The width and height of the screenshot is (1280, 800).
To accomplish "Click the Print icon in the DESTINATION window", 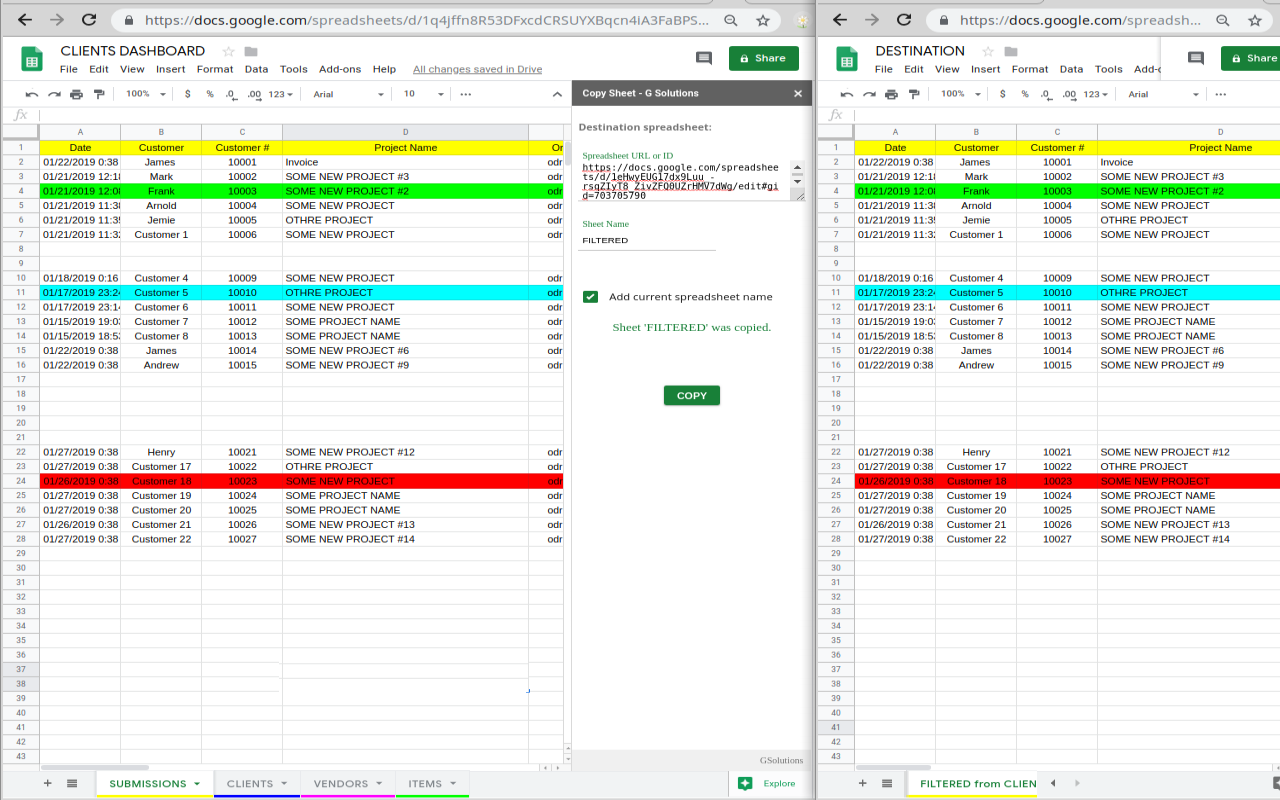I will pos(891,94).
